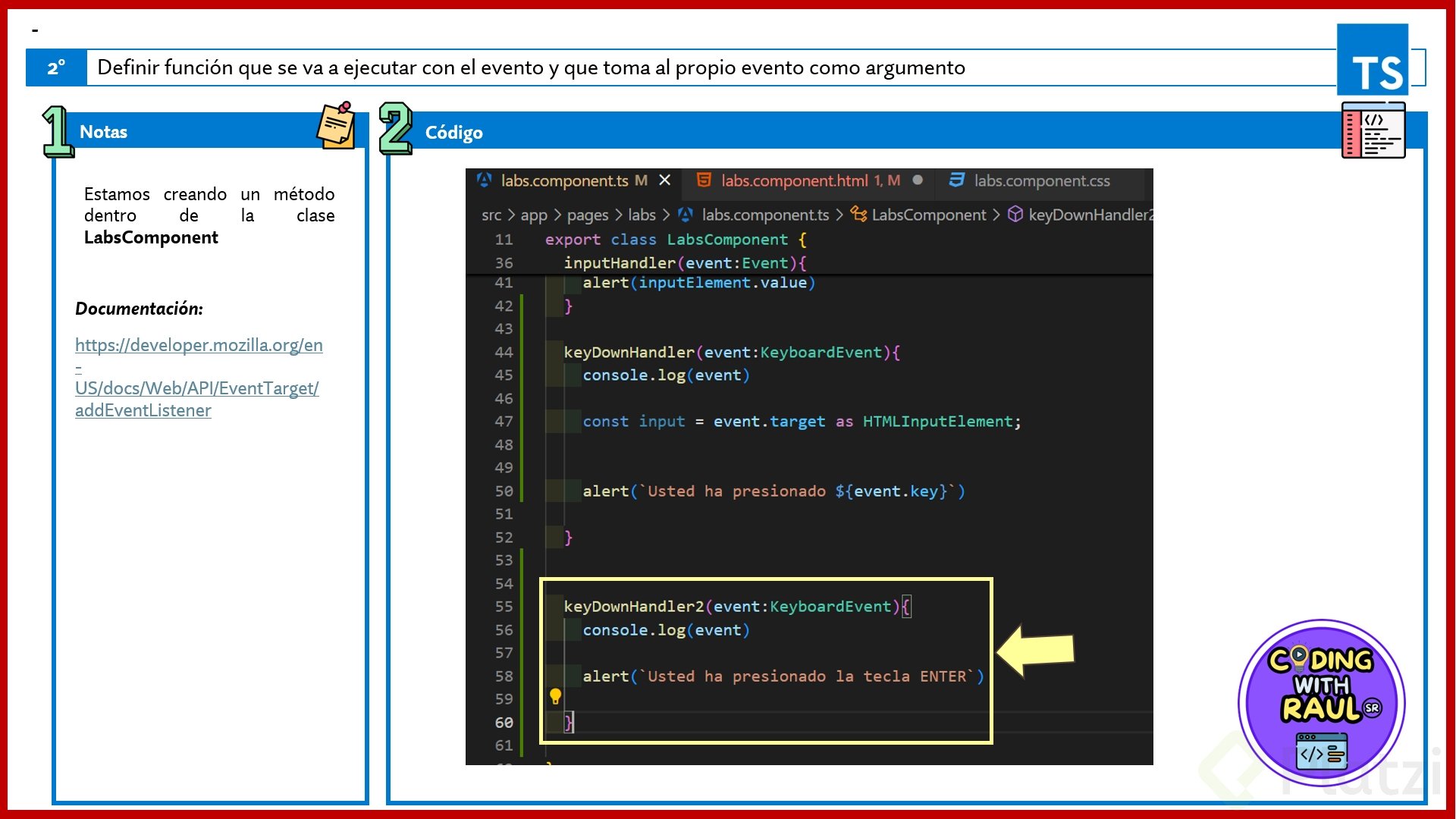Click the Coding With Raul badge

(x=1321, y=702)
